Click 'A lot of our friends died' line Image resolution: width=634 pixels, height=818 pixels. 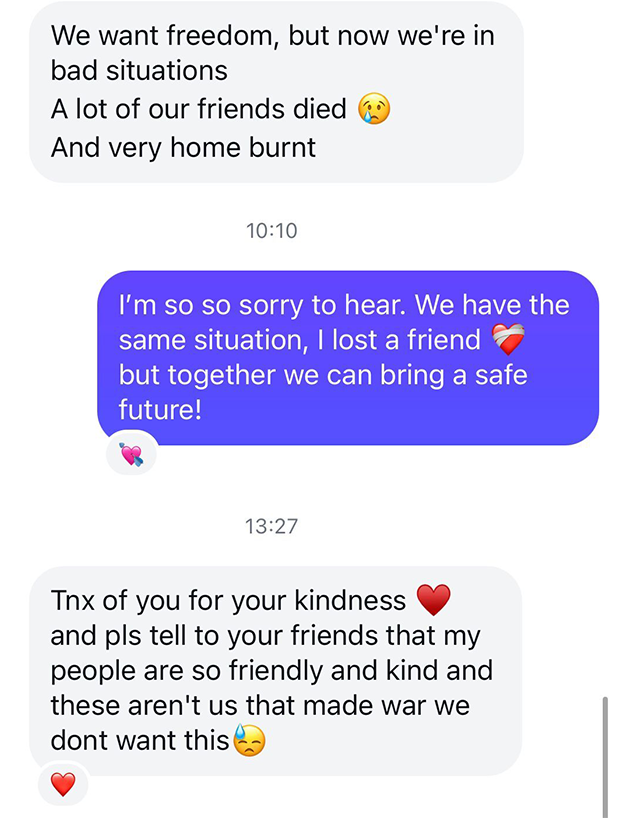(198, 109)
